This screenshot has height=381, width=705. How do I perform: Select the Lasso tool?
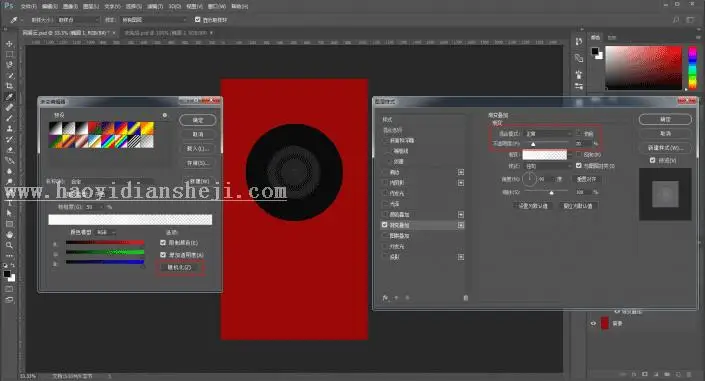9,65
